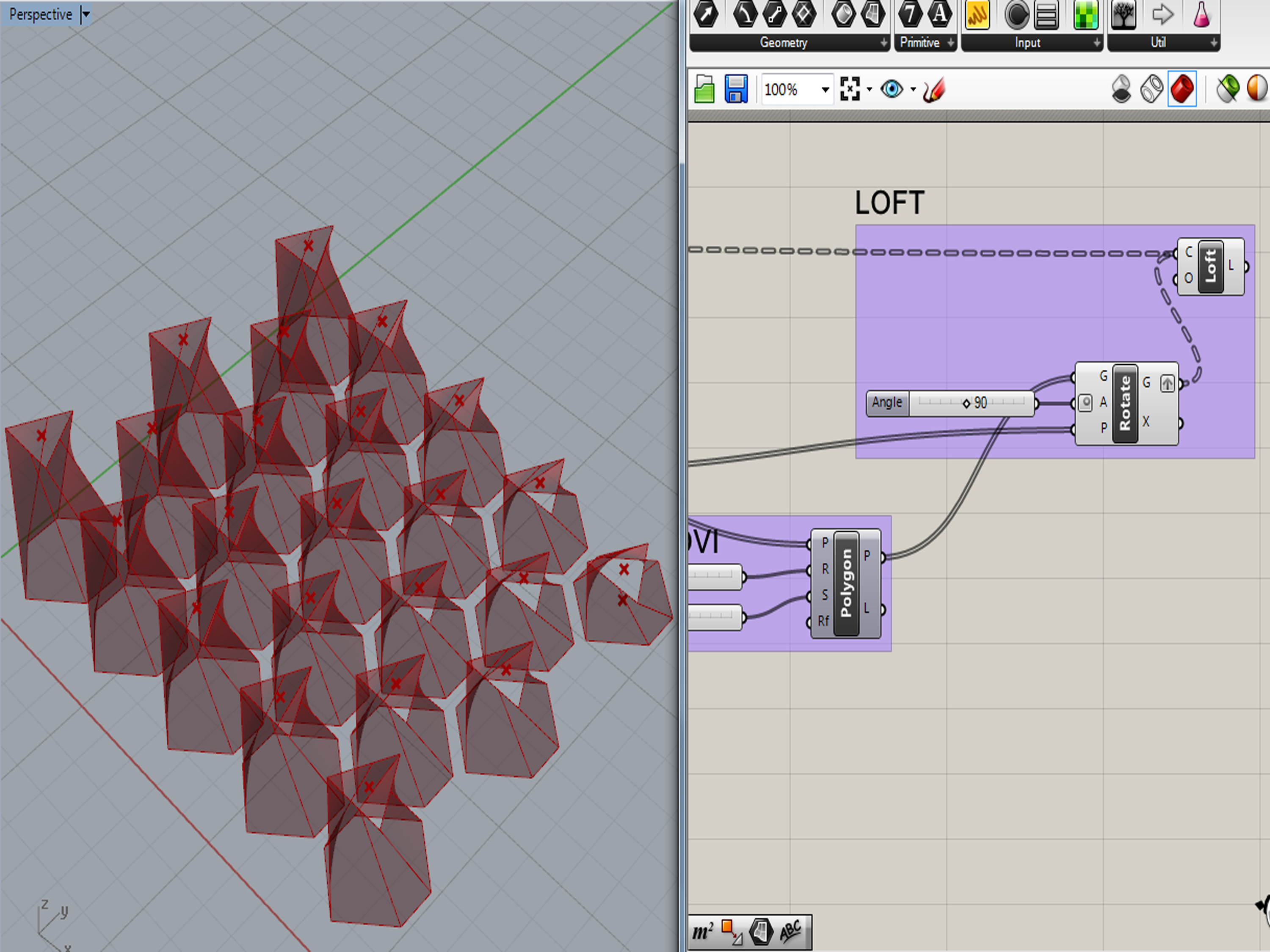Click the slider feeding Polygon S input
1270x952 pixels.
pos(715,617)
